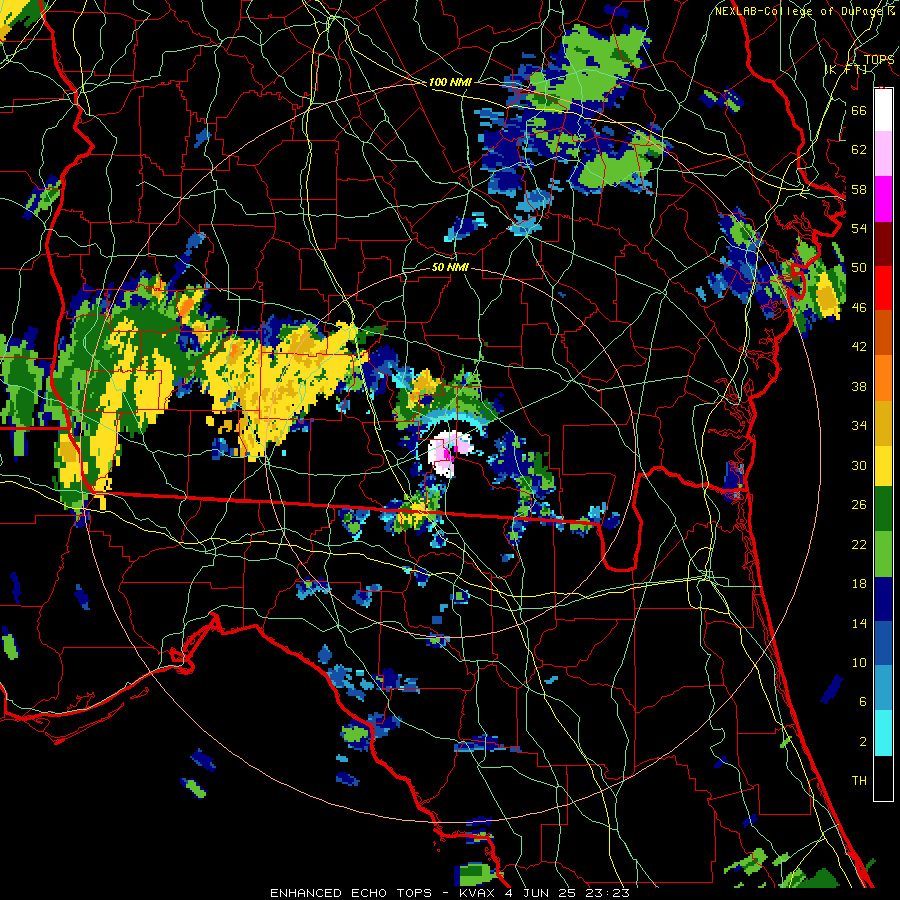Click the magenta legend swatch
The height and width of the screenshot is (900, 900).
(883, 199)
